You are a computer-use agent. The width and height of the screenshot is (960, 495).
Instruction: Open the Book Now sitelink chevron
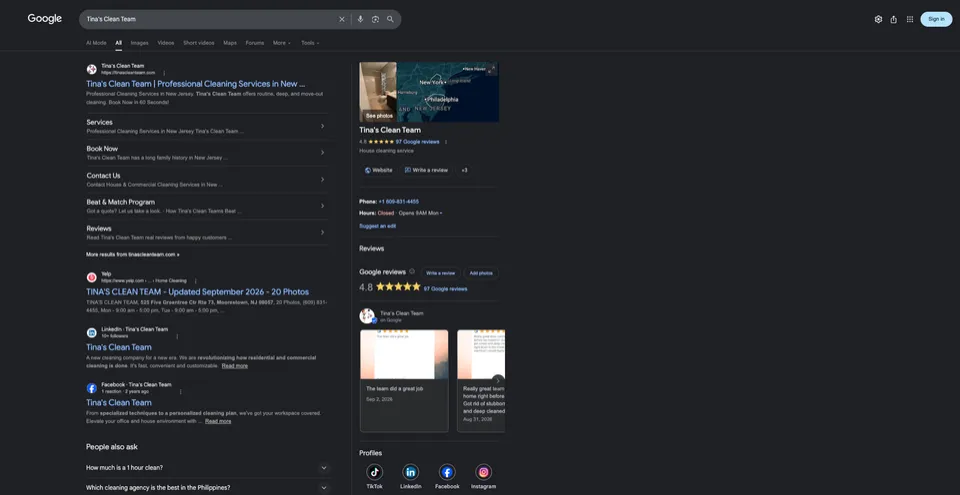[x=323, y=153]
